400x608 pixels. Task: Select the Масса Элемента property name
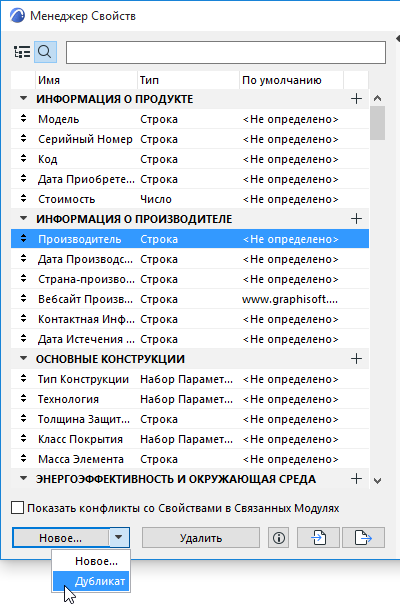(x=81, y=459)
